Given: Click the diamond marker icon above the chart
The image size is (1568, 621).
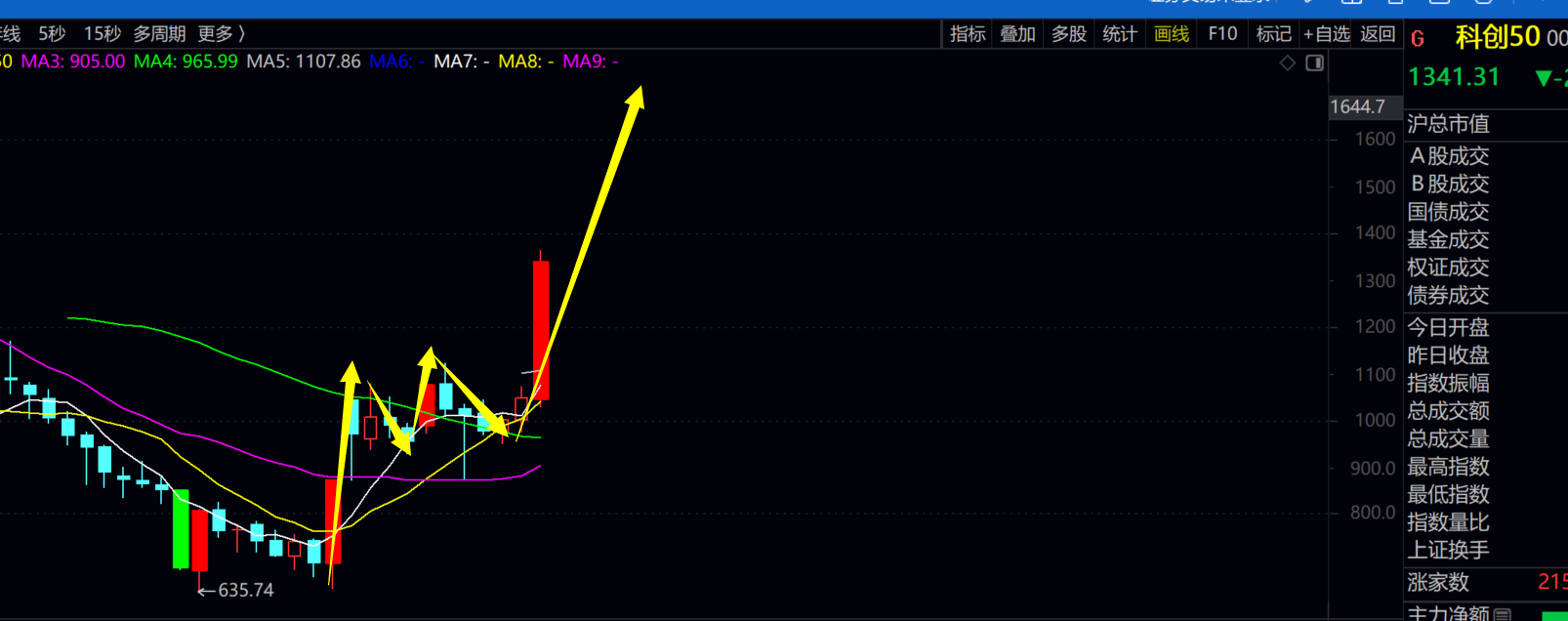Looking at the screenshot, I should tap(1288, 63).
